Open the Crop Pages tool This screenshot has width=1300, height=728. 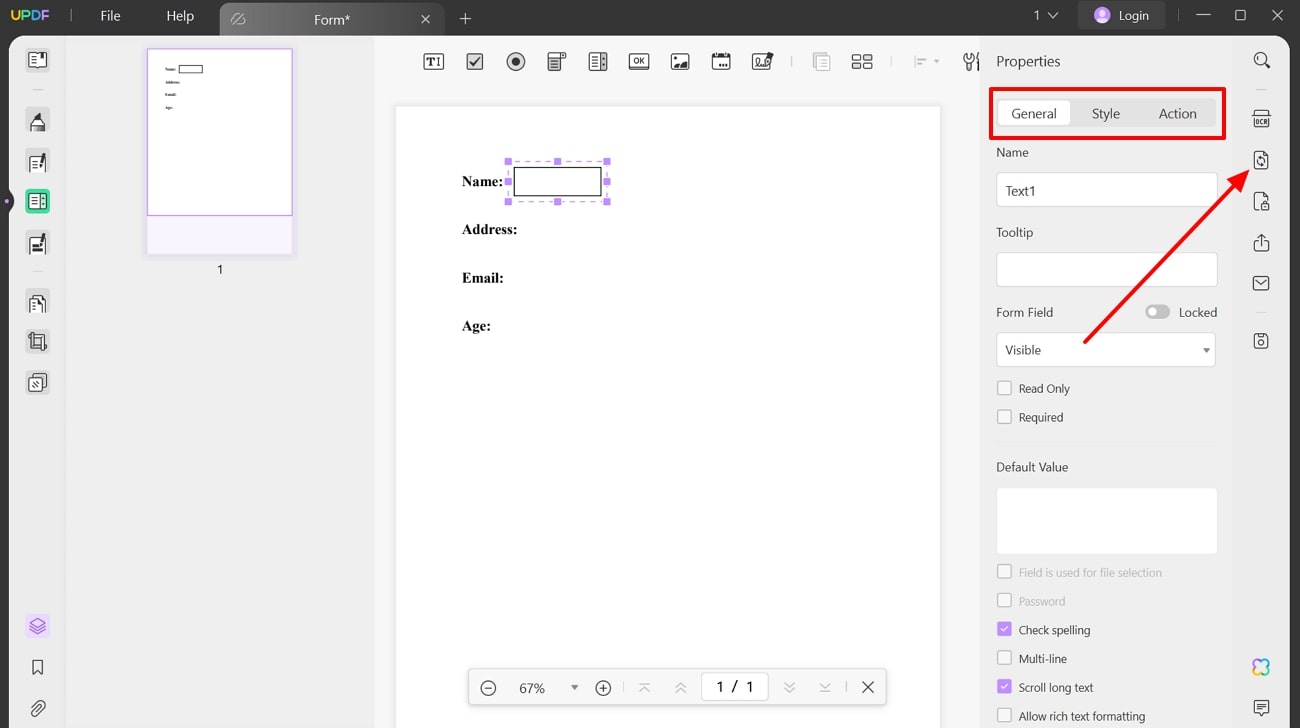tap(38, 342)
